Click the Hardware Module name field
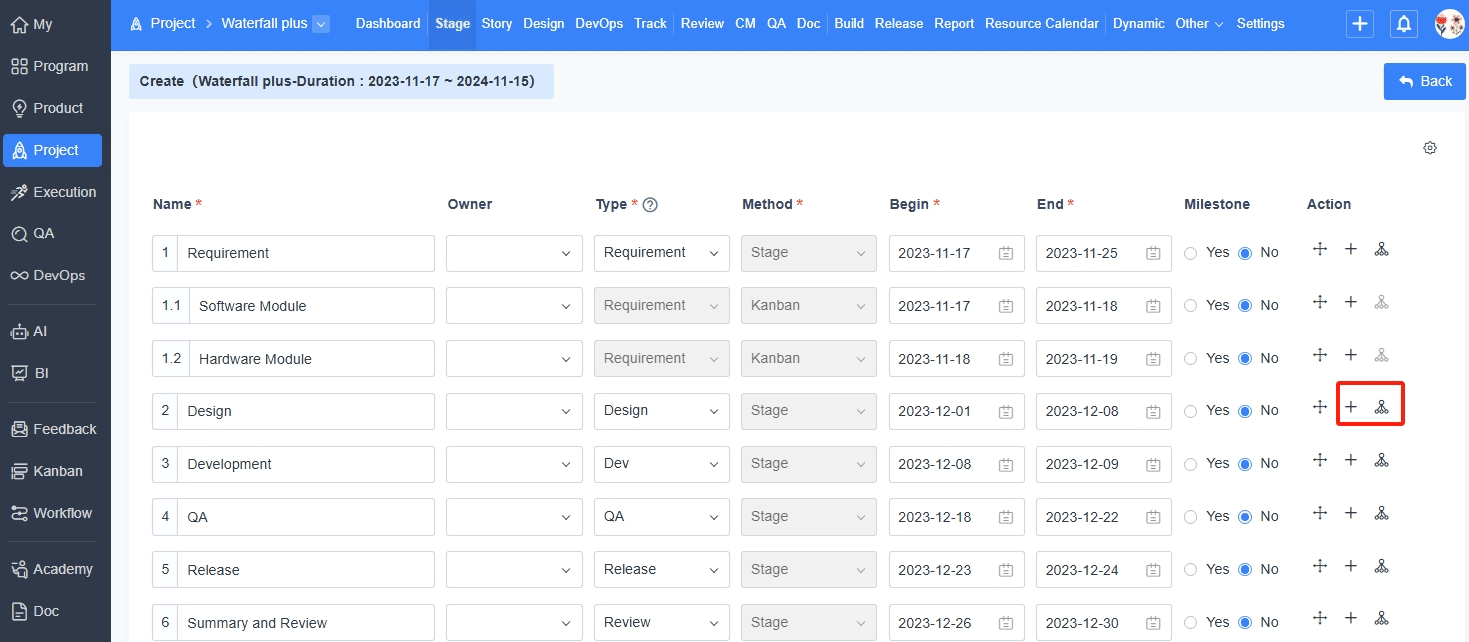Screen dimensions: 1469x642 pyautogui.click(x=311, y=359)
